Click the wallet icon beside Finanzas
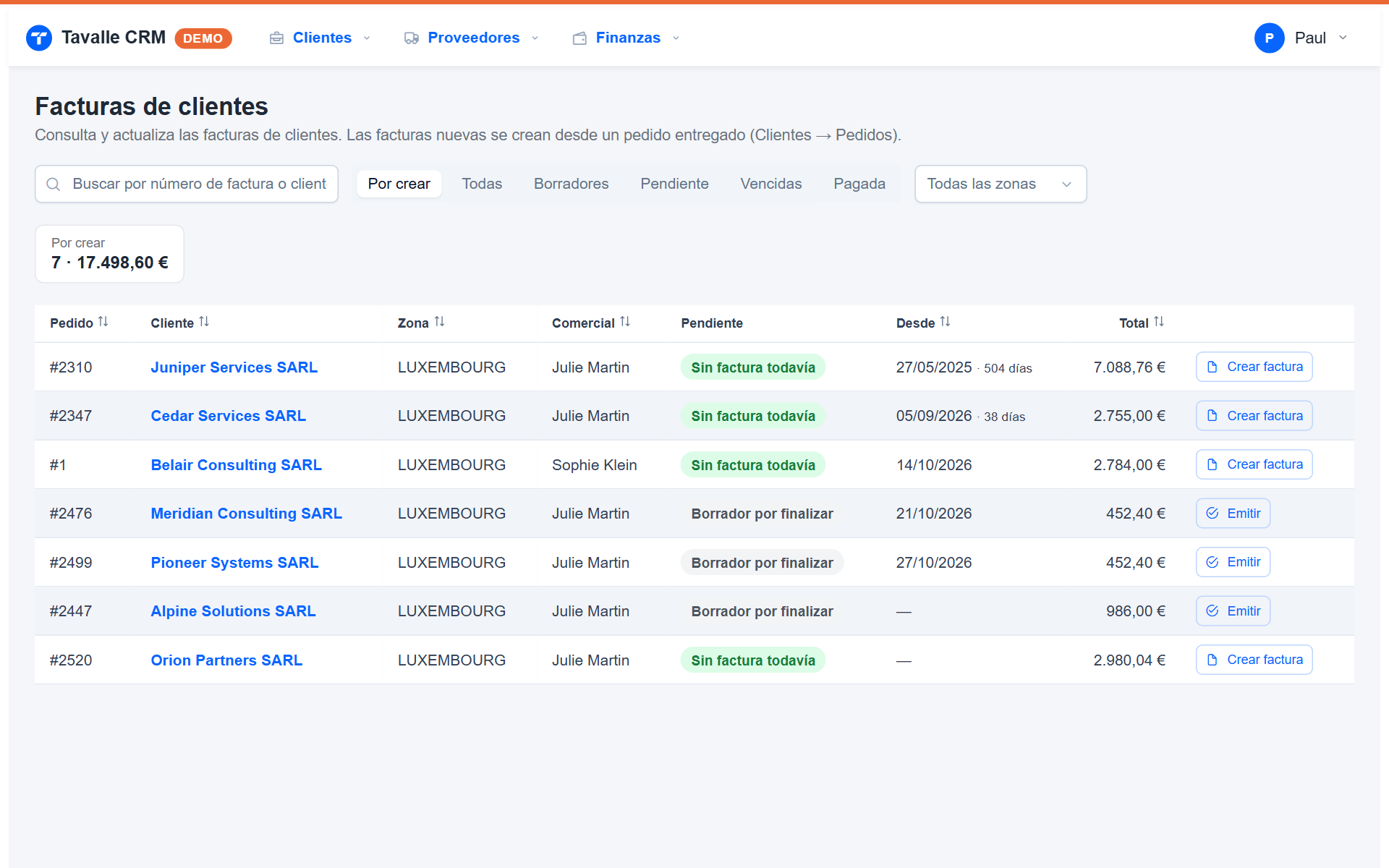Image resolution: width=1389 pixels, height=868 pixels. coord(579,38)
